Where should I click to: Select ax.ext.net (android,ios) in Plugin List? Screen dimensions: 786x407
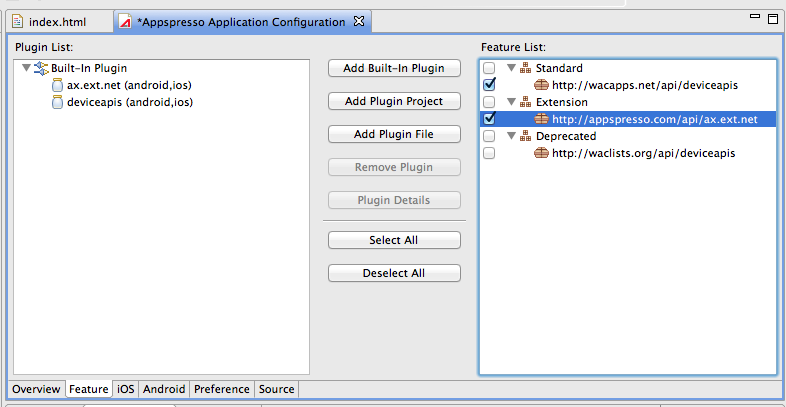[129, 85]
